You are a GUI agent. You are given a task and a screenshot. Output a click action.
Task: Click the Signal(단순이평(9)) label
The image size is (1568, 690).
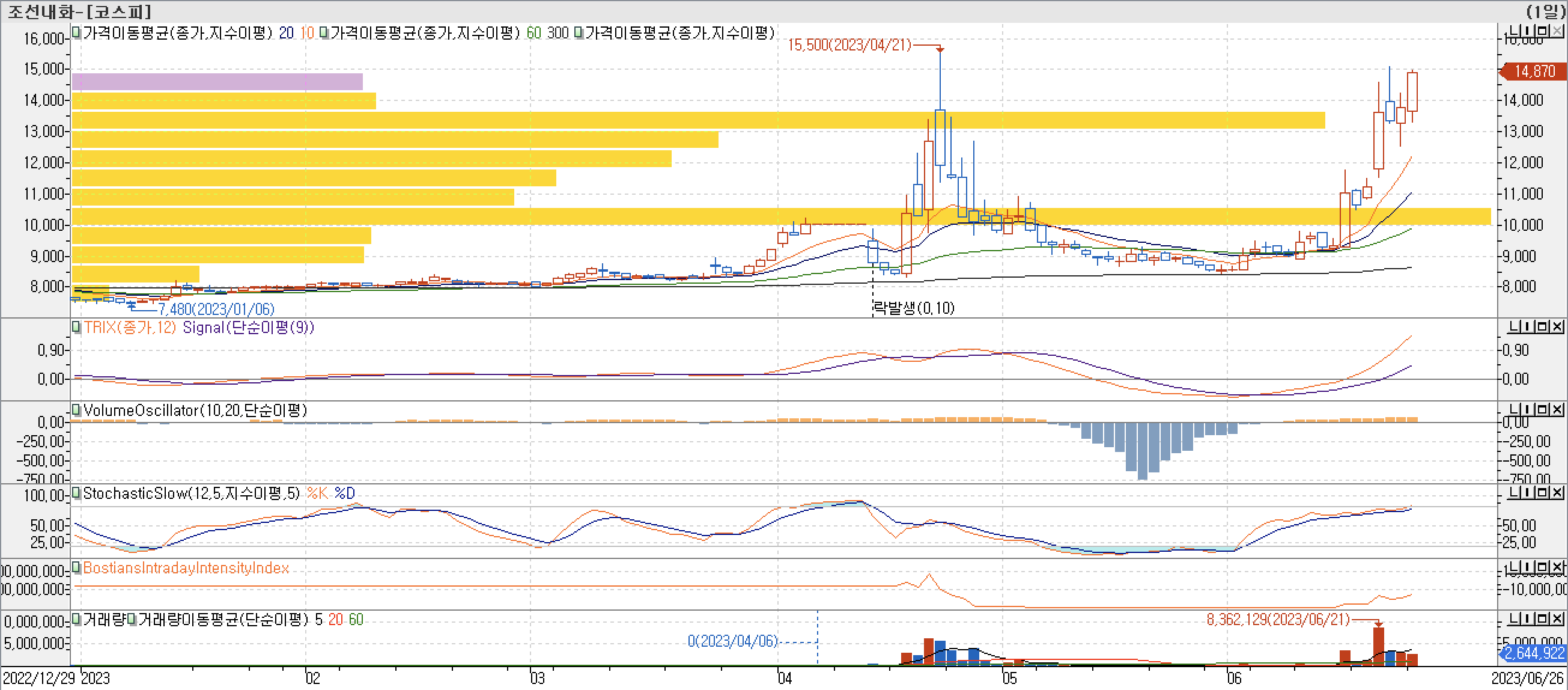248,328
